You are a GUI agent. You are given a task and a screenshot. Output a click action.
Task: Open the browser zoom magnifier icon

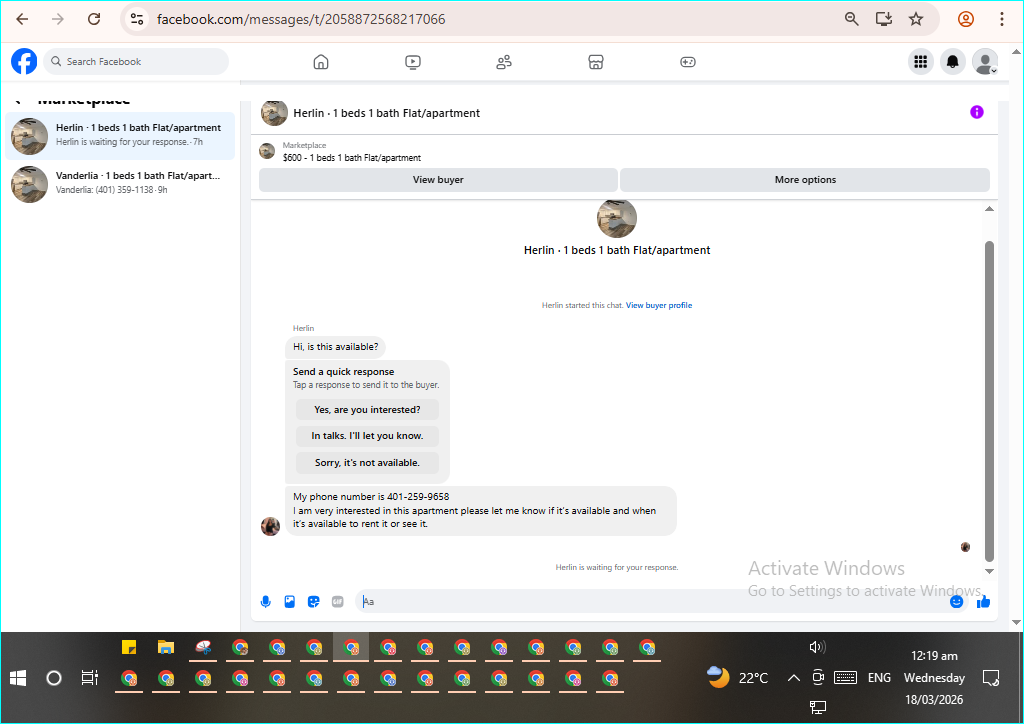(851, 19)
